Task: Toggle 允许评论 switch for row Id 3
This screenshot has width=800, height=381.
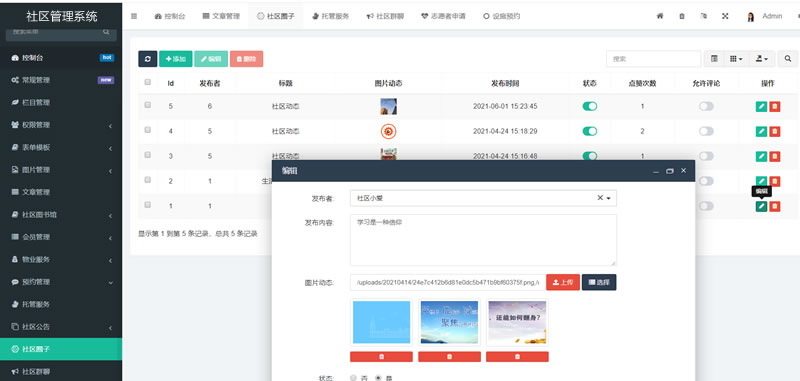Action: [x=706, y=156]
